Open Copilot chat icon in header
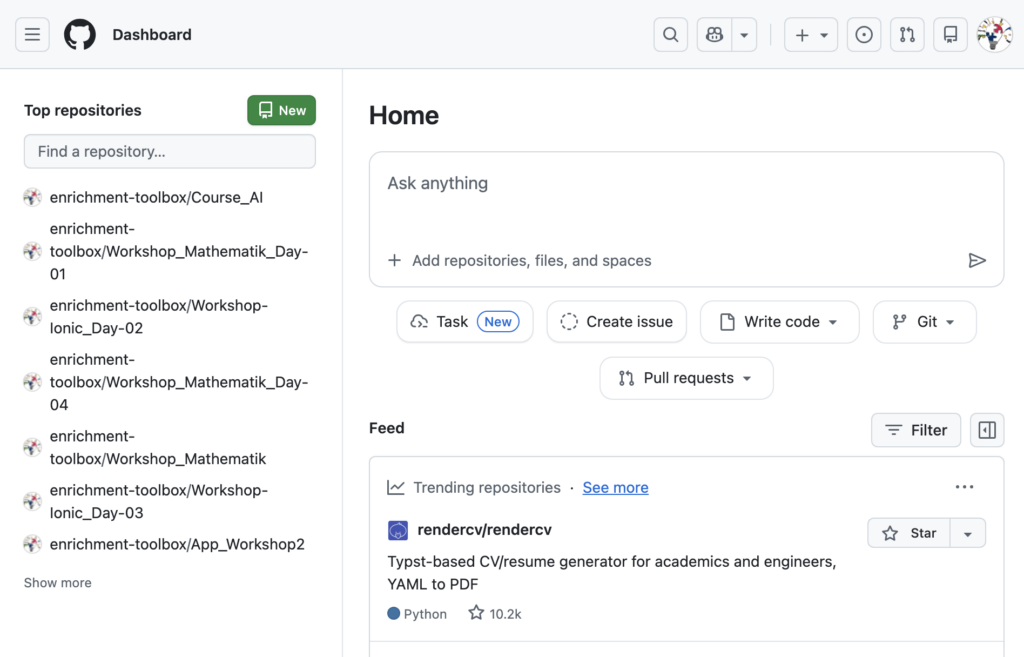This screenshot has height=657, width=1024. click(714, 35)
